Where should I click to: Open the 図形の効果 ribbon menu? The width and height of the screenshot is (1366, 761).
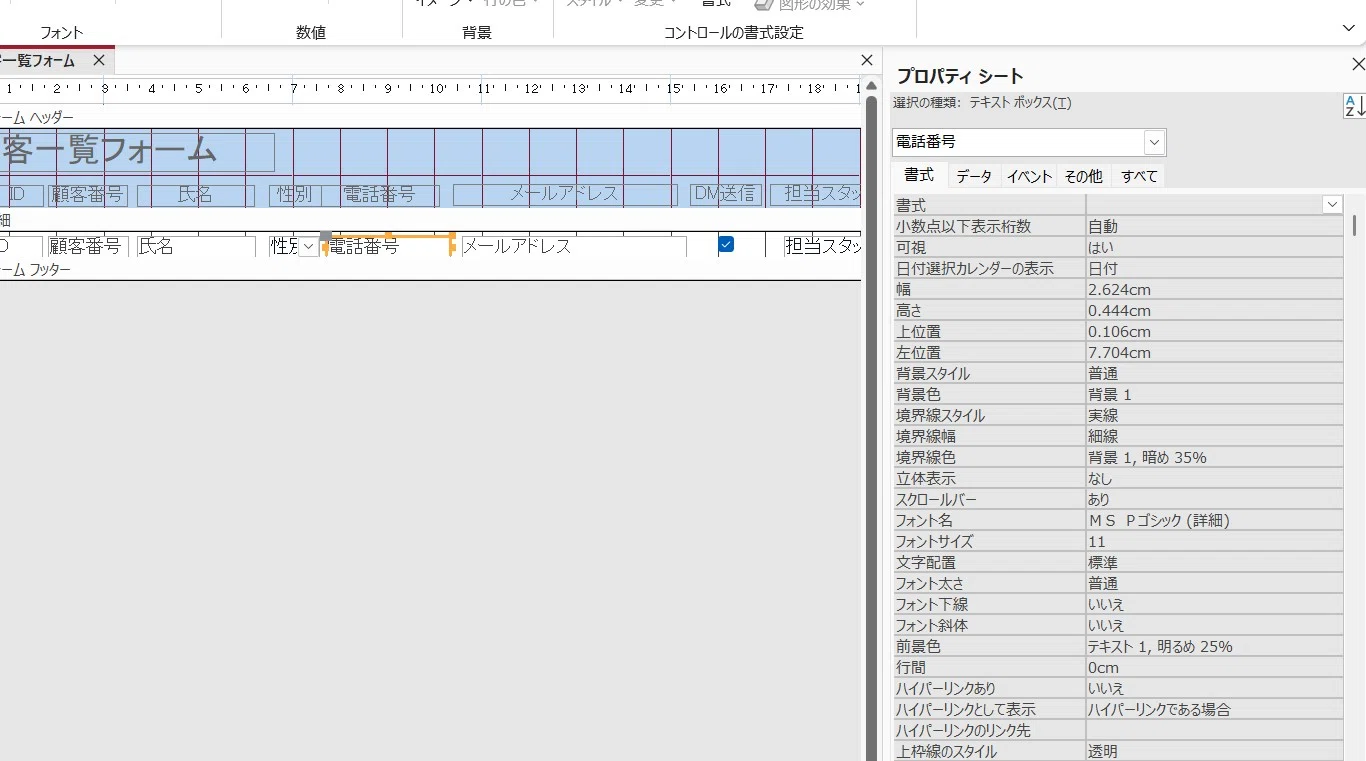tap(810, 5)
